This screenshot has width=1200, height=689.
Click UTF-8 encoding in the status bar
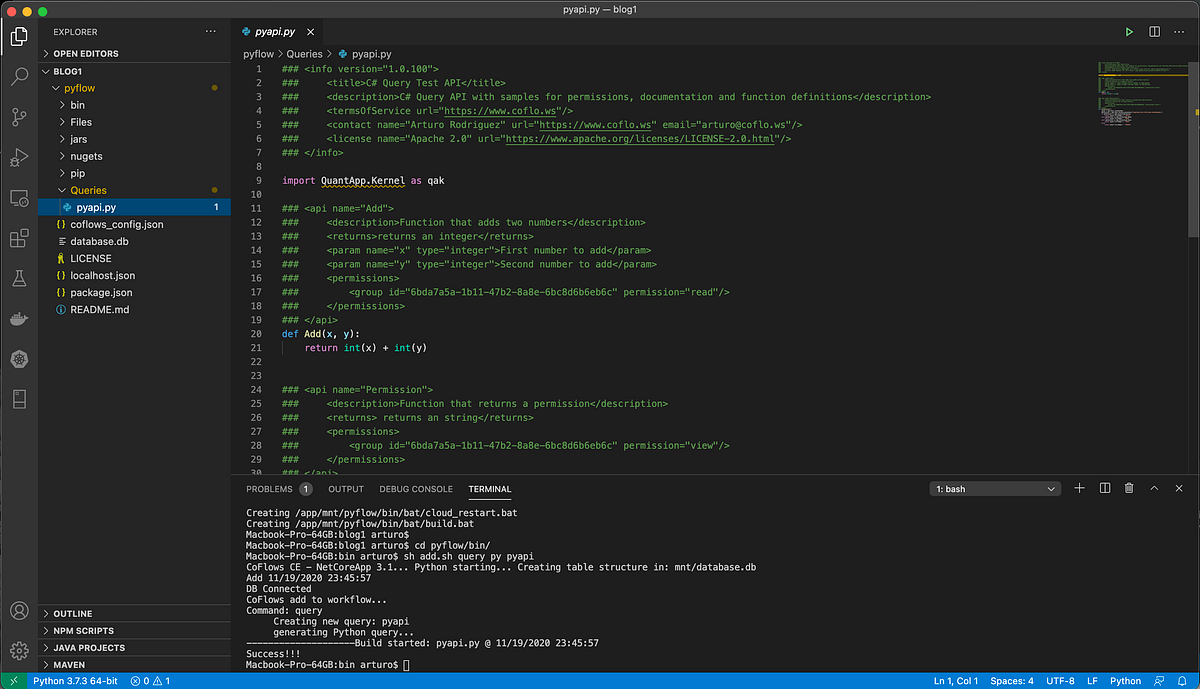[x=1060, y=680]
